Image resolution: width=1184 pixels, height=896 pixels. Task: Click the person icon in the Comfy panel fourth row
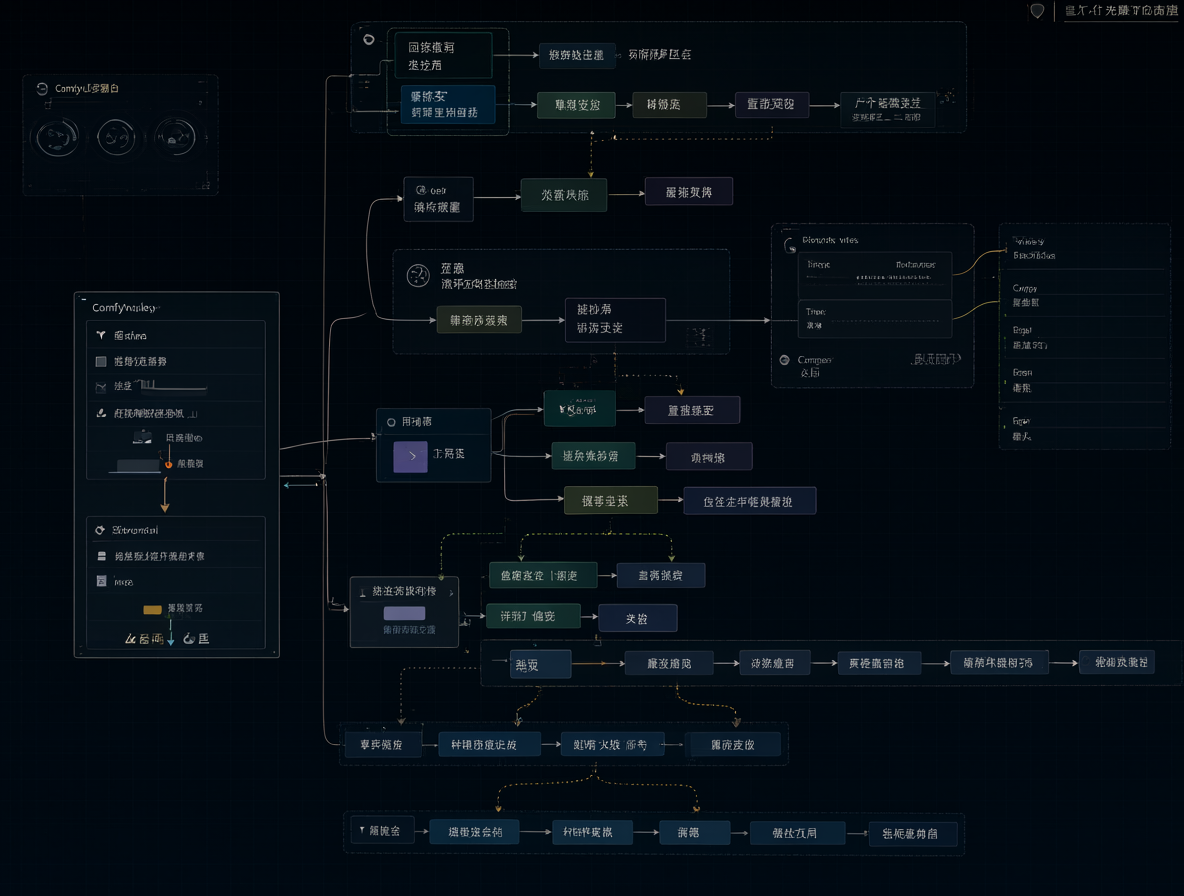click(101, 413)
